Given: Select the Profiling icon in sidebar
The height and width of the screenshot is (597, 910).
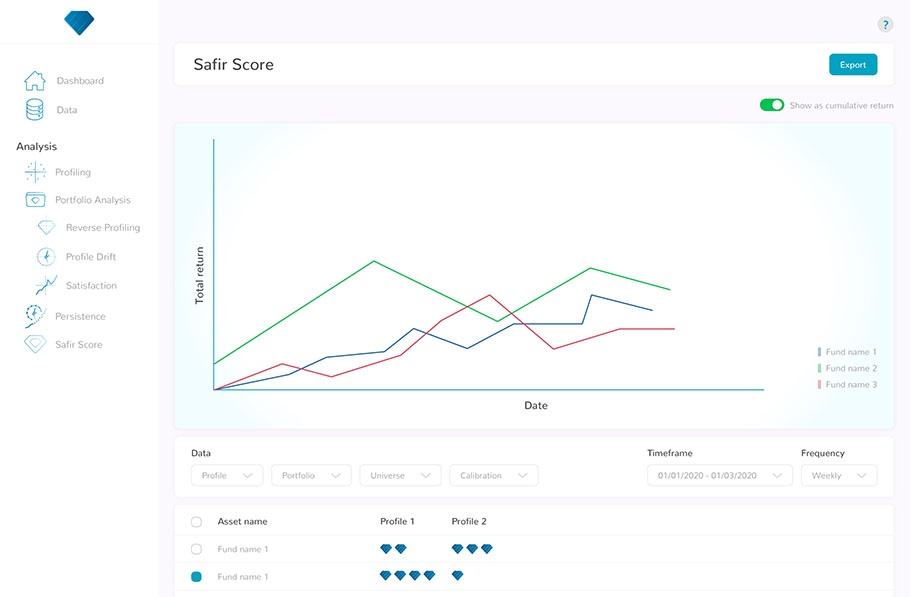Looking at the screenshot, I should [x=35, y=172].
